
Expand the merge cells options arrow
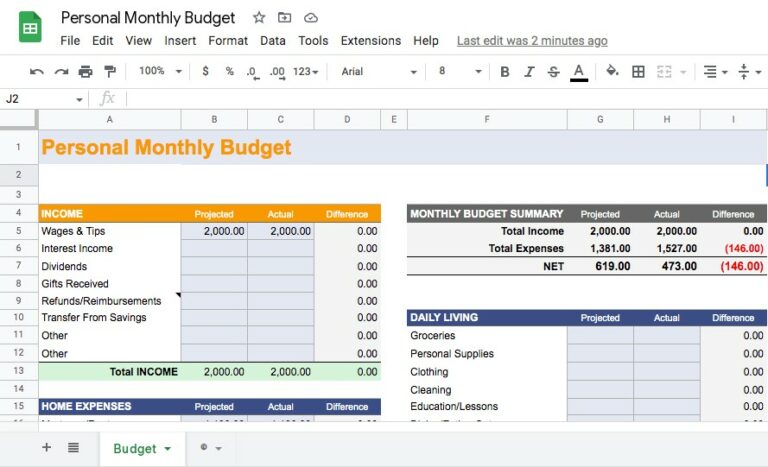point(683,73)
